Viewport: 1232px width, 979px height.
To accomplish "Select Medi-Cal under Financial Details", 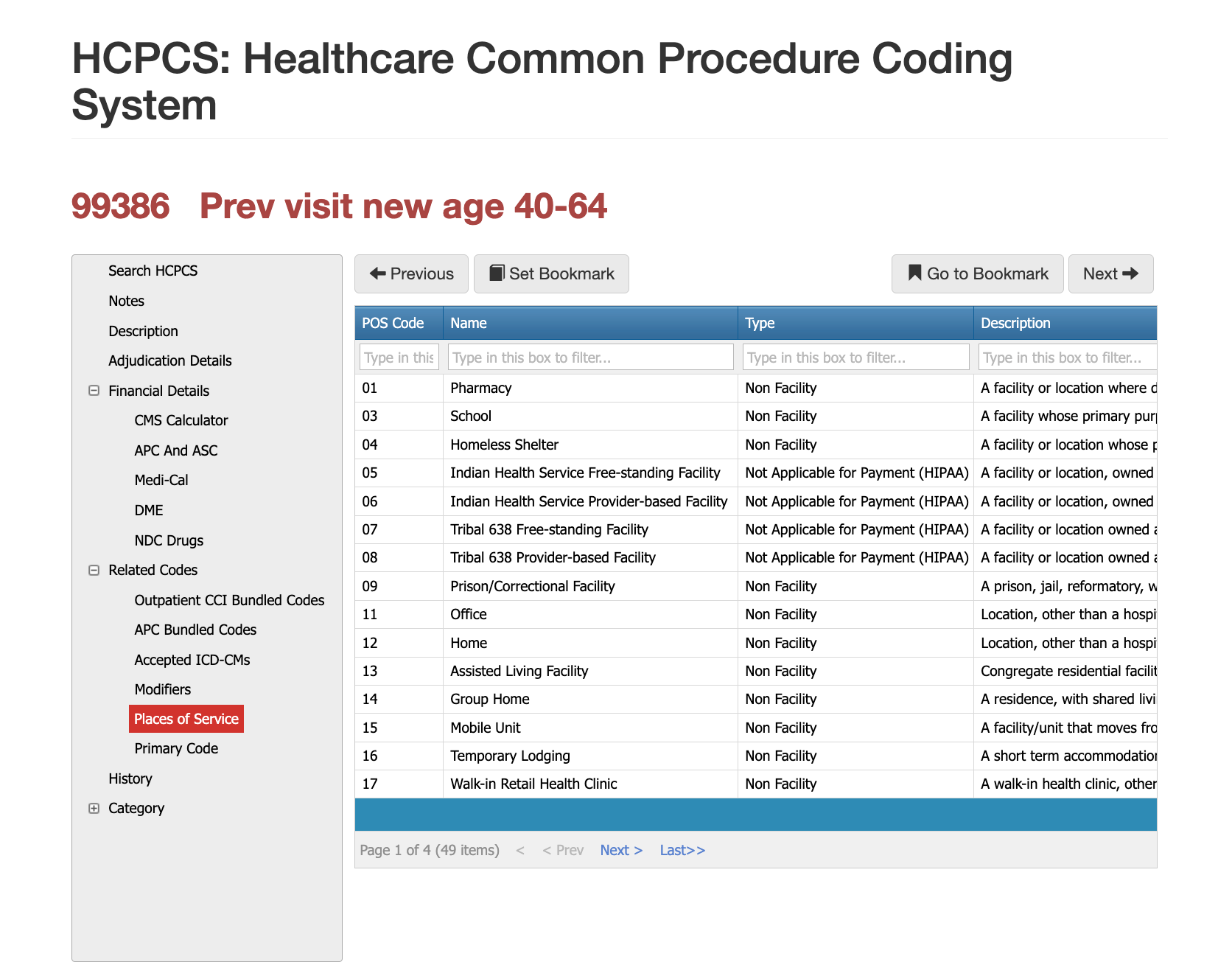I will click(x=161, y=480).
